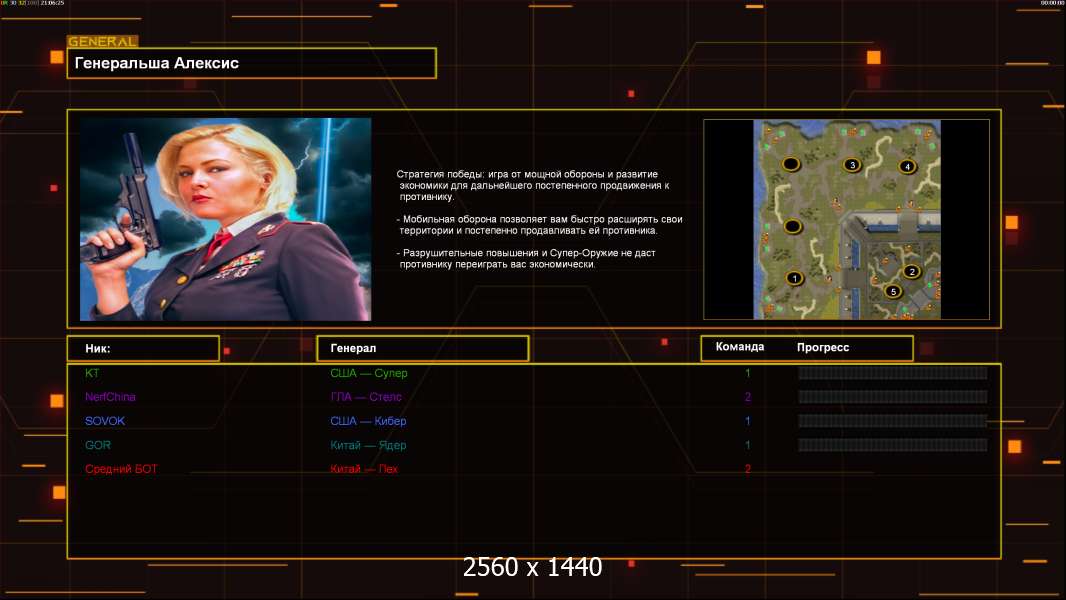Click the 'Мобильная оборона' description paragraph
Image resolution: width=1066 pixels, height=600 pixels.
[540, 225]
